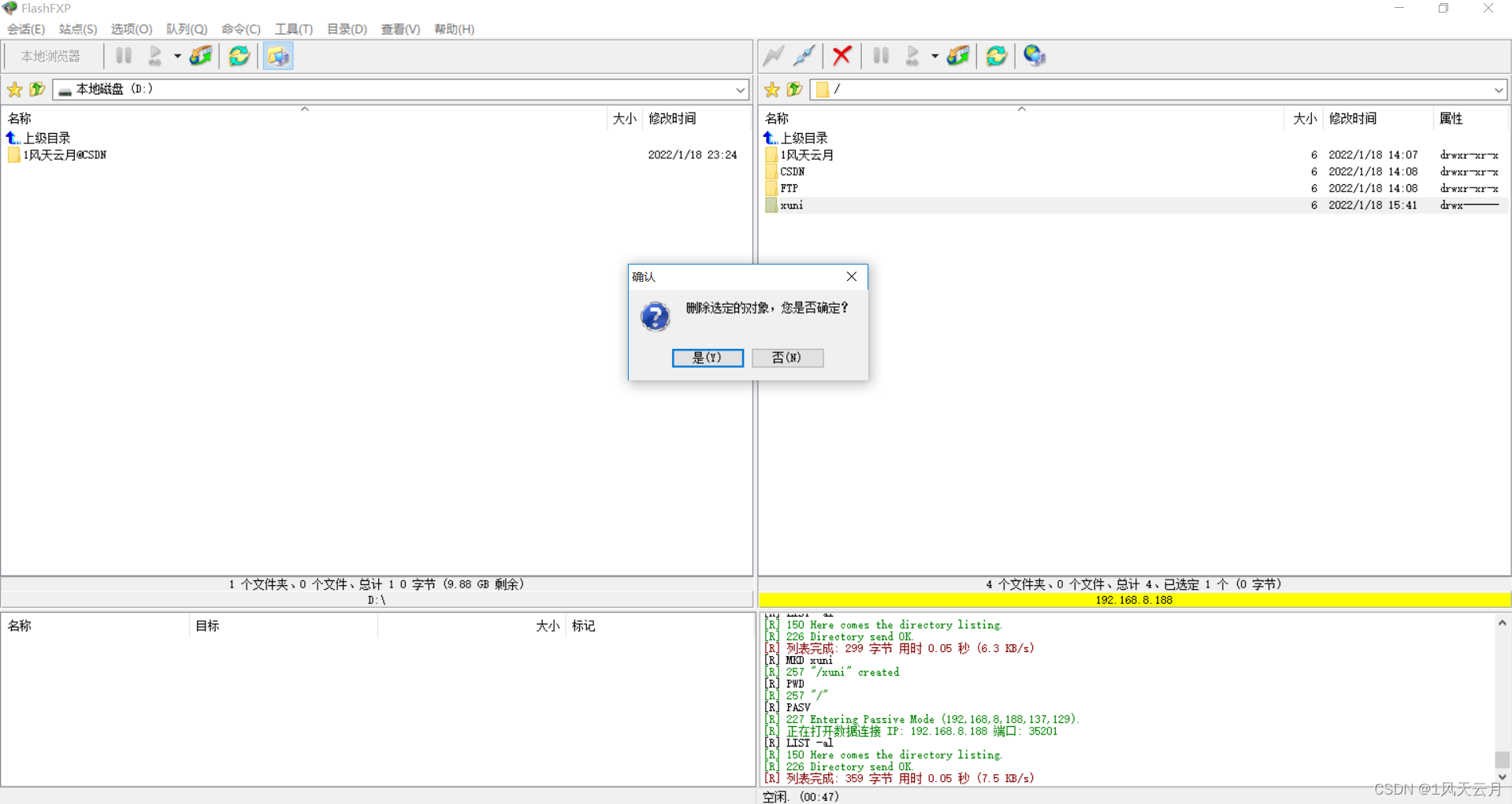Click the remote pane pause icon

coord(881,56)
